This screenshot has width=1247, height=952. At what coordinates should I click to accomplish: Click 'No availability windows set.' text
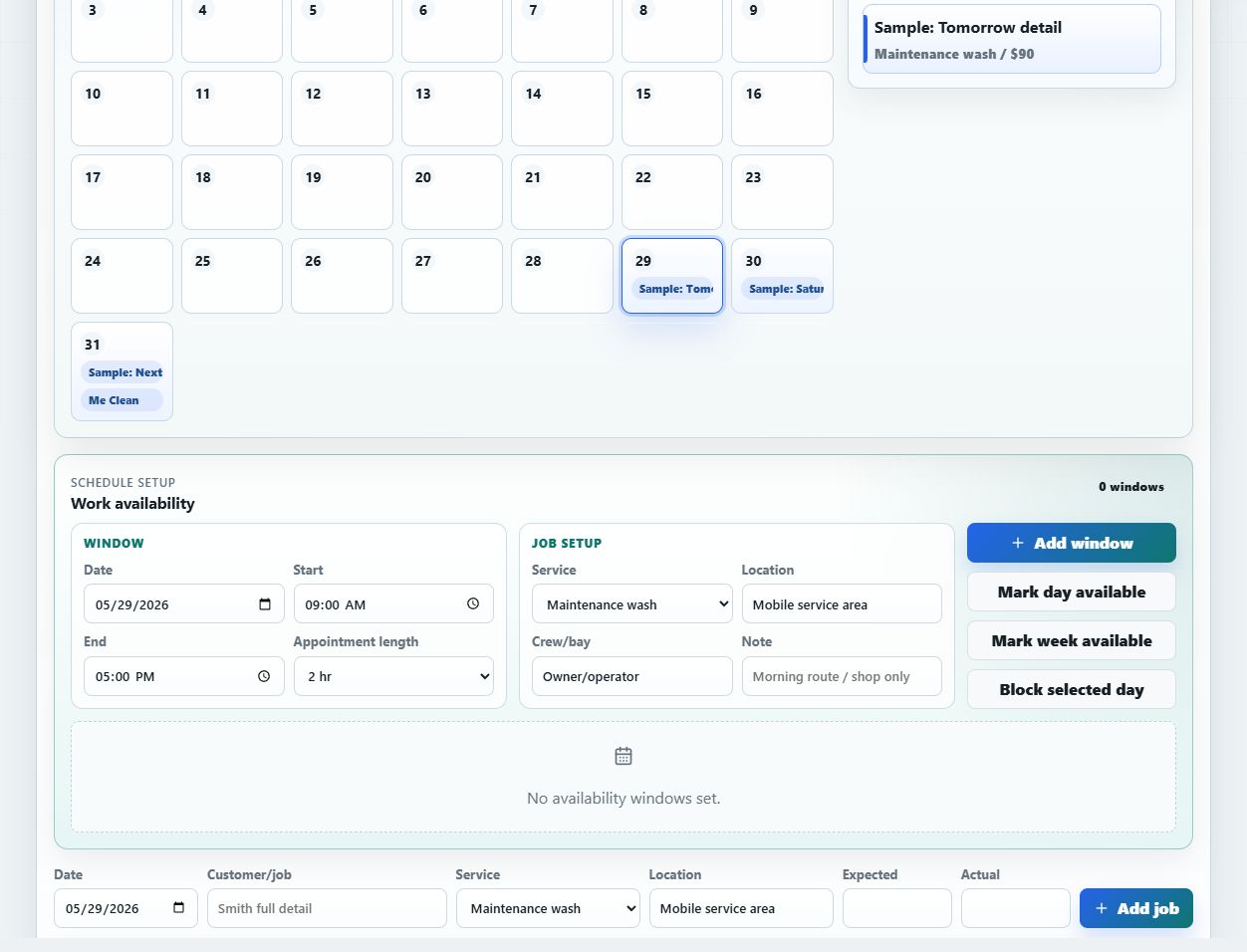623,799
